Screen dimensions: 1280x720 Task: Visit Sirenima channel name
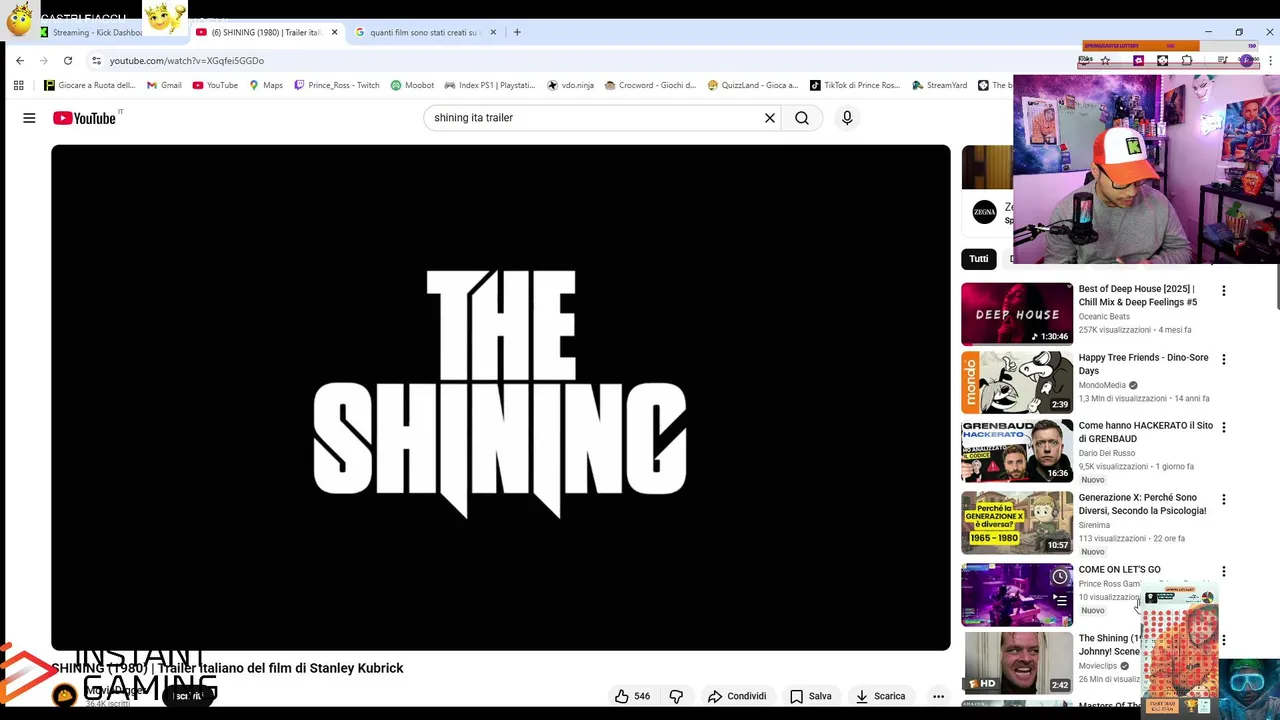pyautogui.click(x=1094, y=525)
